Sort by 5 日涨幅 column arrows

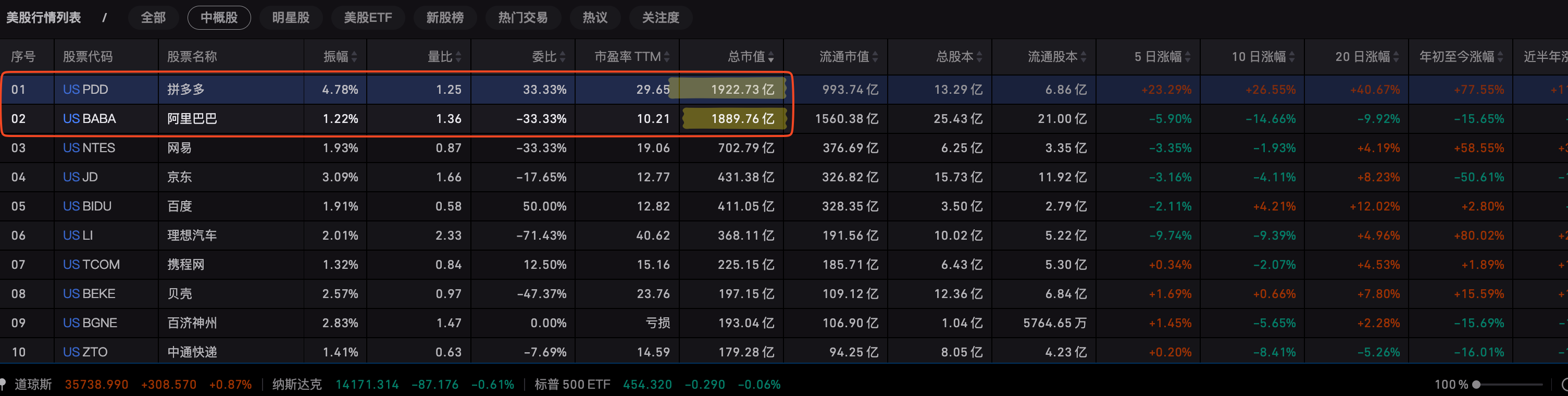1187,57
